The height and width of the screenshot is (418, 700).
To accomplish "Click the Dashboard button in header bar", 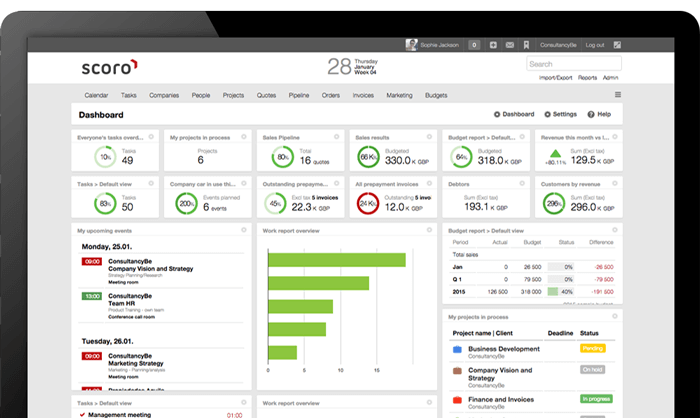I will point(514,114).
